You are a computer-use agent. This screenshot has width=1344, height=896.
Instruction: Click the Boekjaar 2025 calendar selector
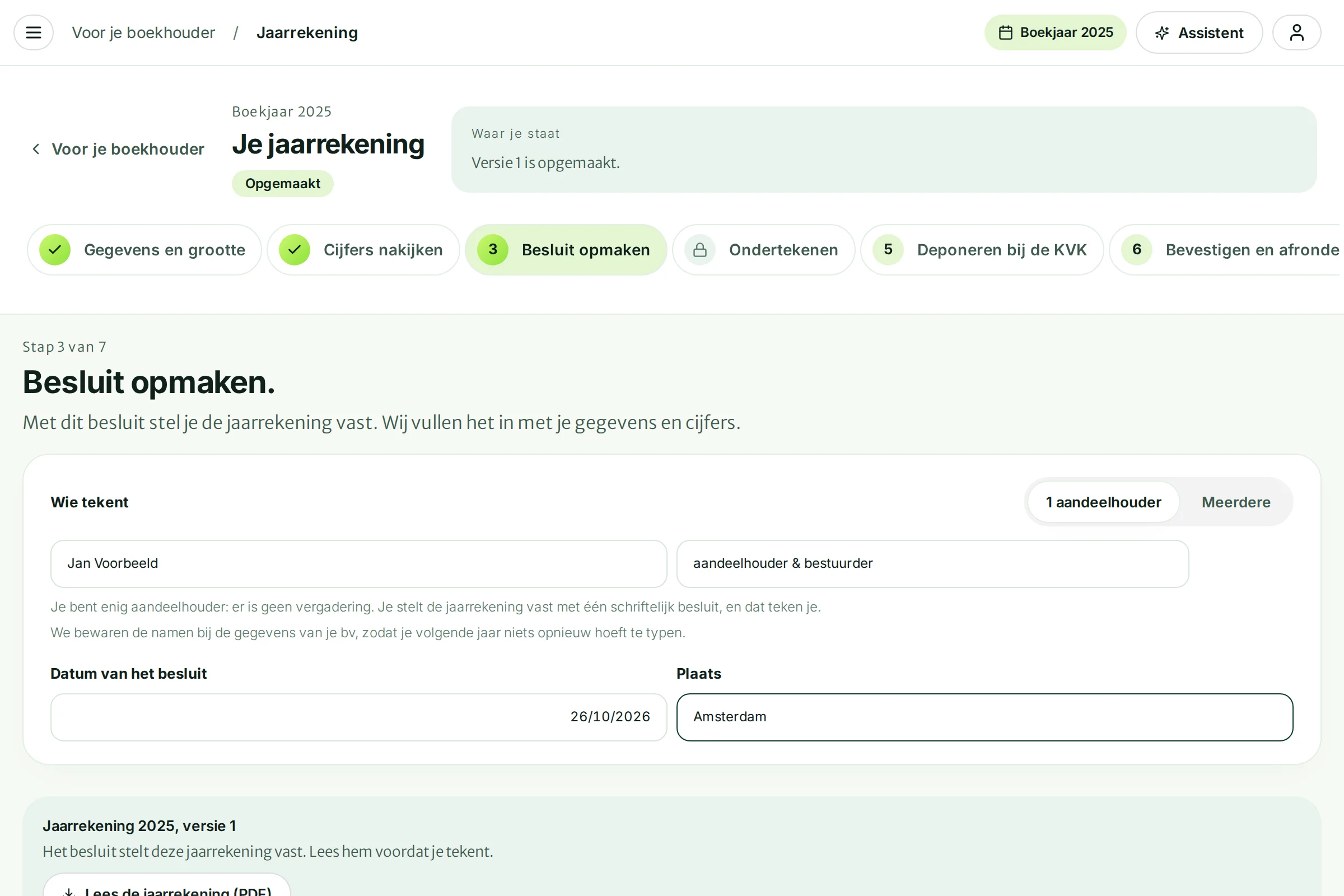coord(1055,32)
